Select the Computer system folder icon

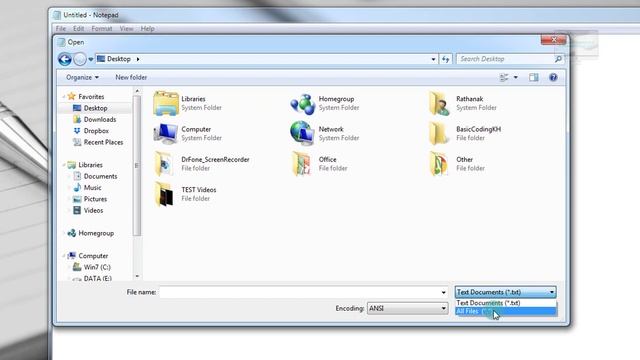[166, 133]
